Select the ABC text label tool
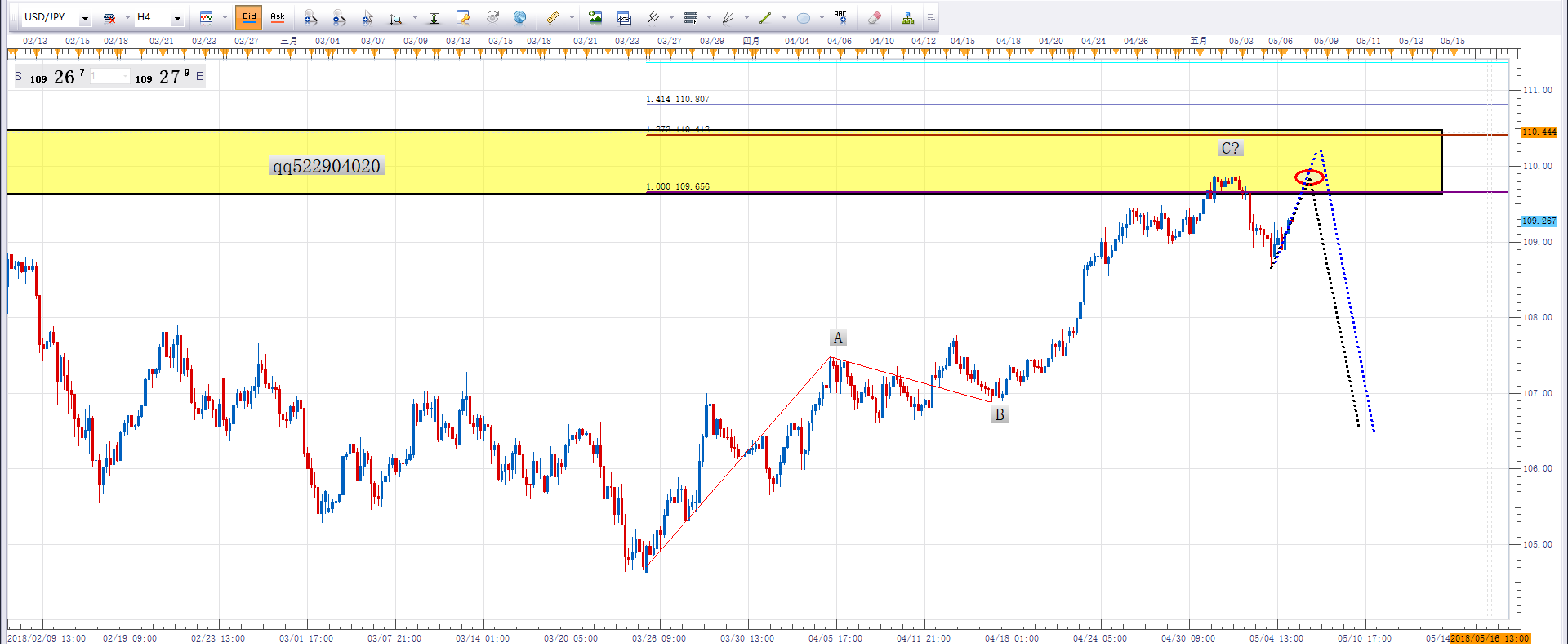Viewport: 1568px width, 644px height. [840, 17]
